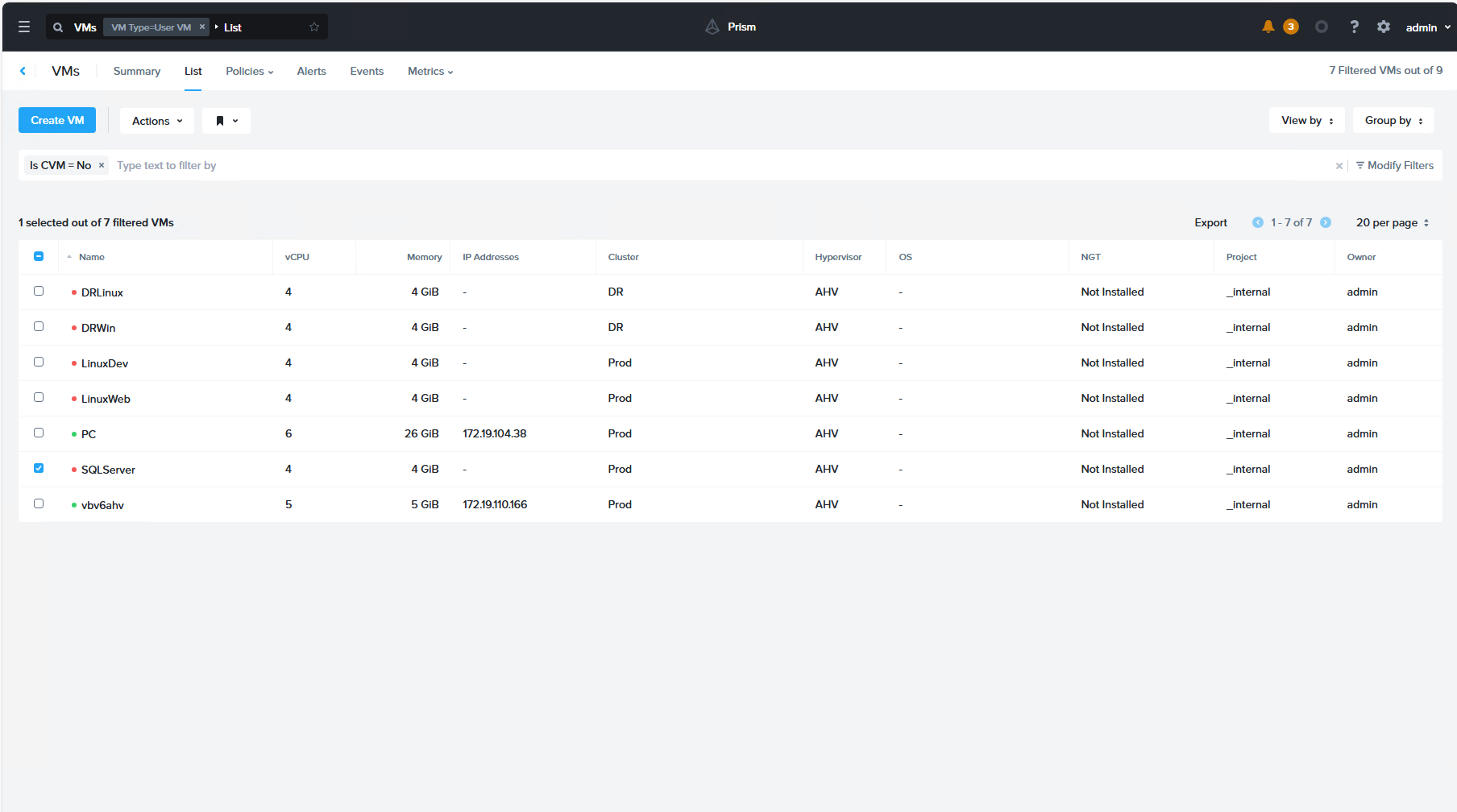Open the DRLinux VM details
1457x812 pixels.
coord(102,292)
